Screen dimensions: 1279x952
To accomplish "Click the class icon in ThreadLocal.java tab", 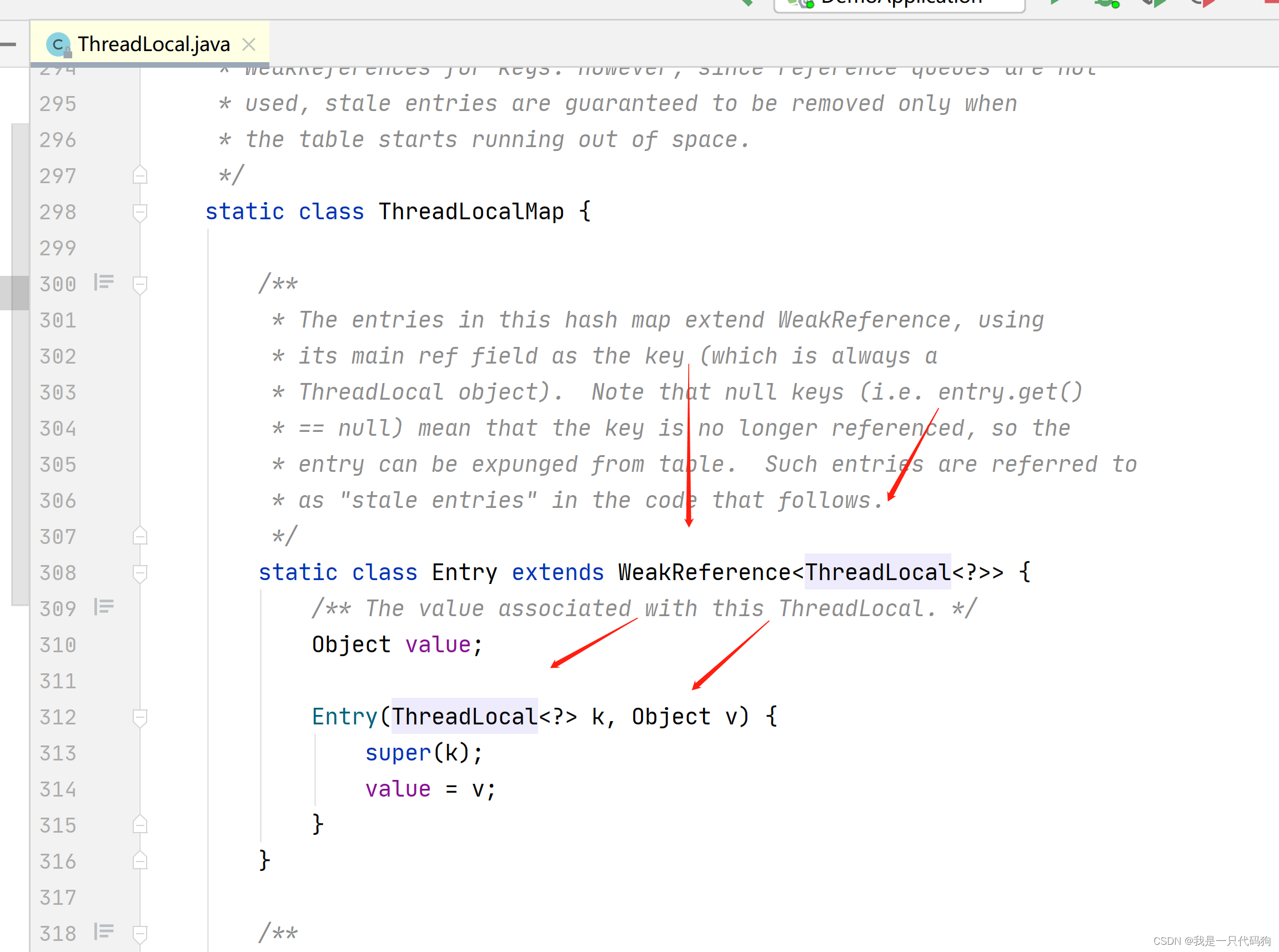I will [x=58, y=45].
